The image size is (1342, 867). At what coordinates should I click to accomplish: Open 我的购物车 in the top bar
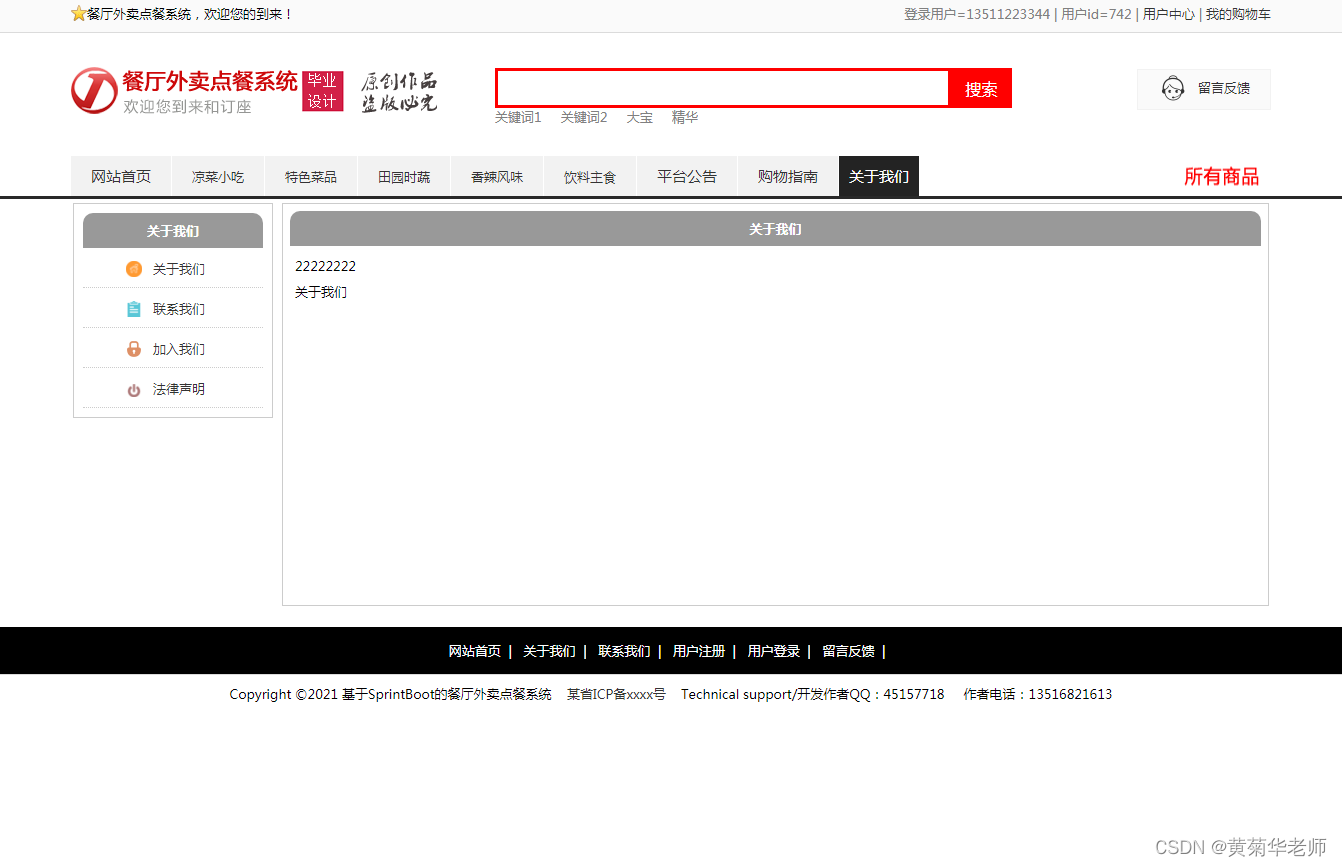click(1238, 14)
